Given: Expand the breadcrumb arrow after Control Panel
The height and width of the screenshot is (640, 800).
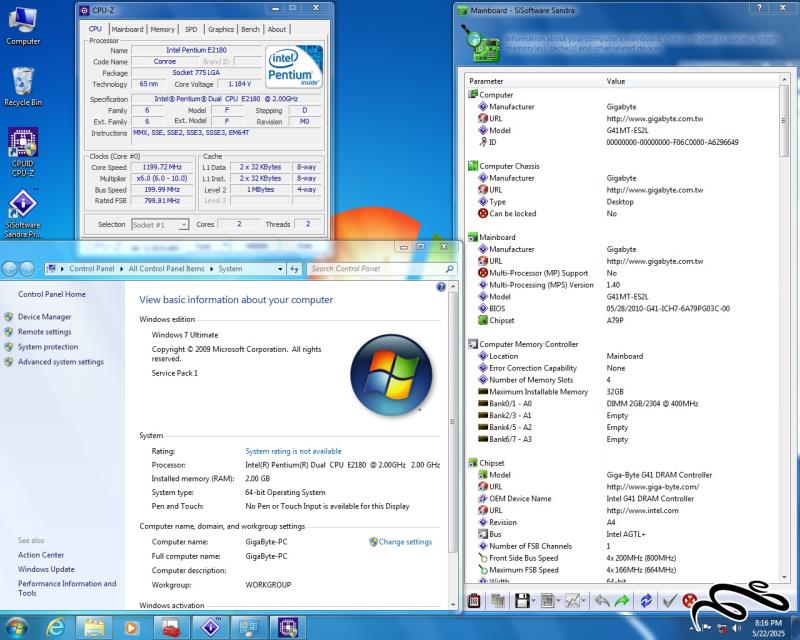Looking at the screenshot, I should [x=122, y=269].
